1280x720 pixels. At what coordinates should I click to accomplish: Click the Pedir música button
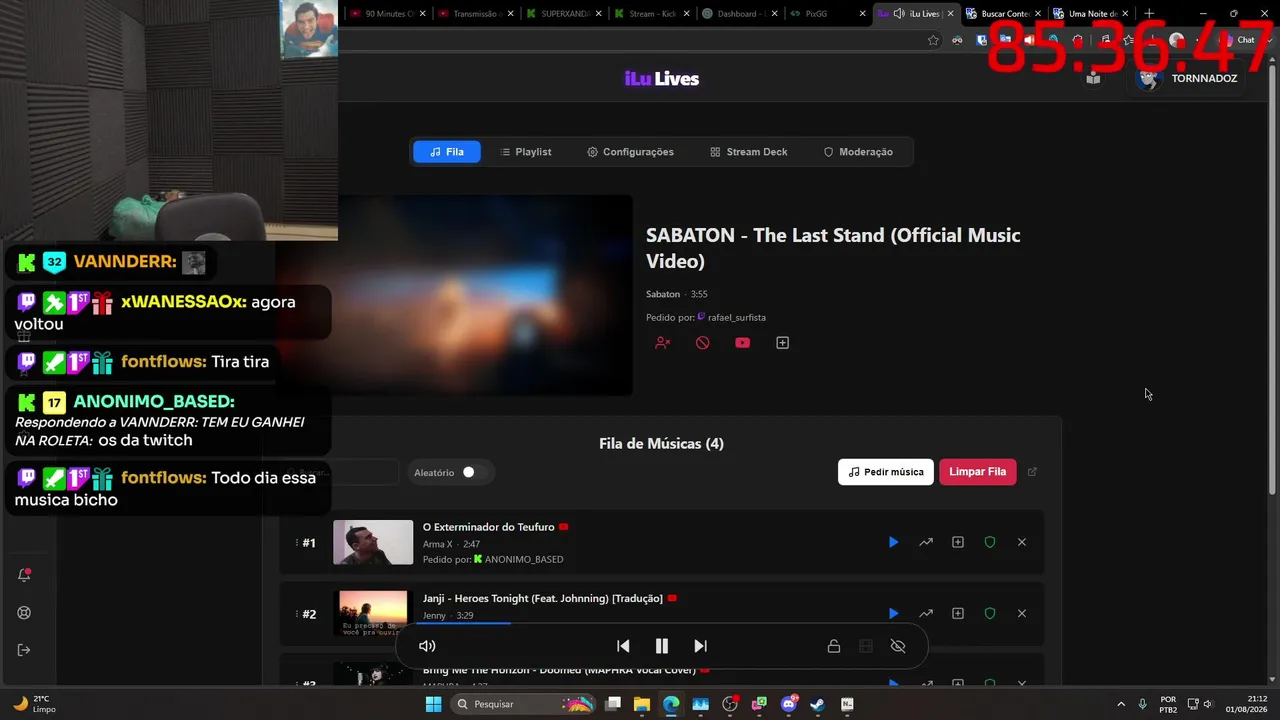(x=886, y=472)
